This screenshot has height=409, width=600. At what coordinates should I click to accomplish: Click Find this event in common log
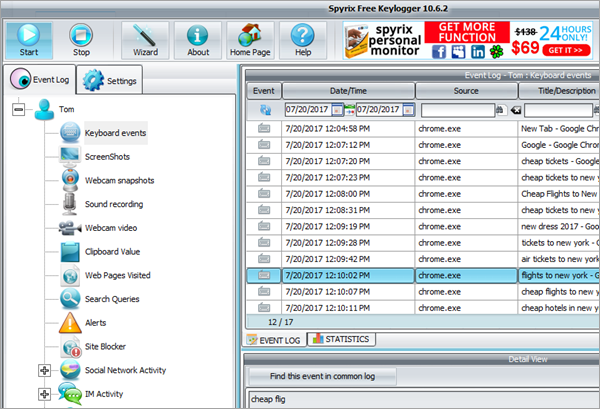pyautogui.click(x=322, y=376)
